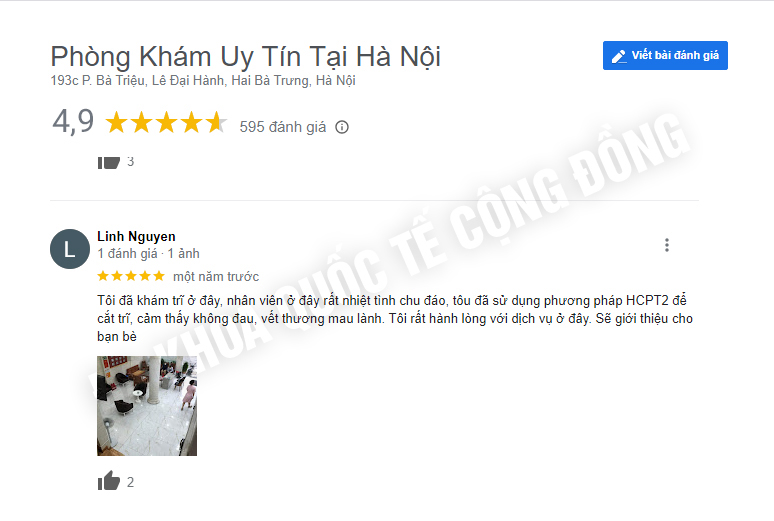
Task: Open the three-dot menu for Linh Nguyen's review
Action: [x=666, y=245]
